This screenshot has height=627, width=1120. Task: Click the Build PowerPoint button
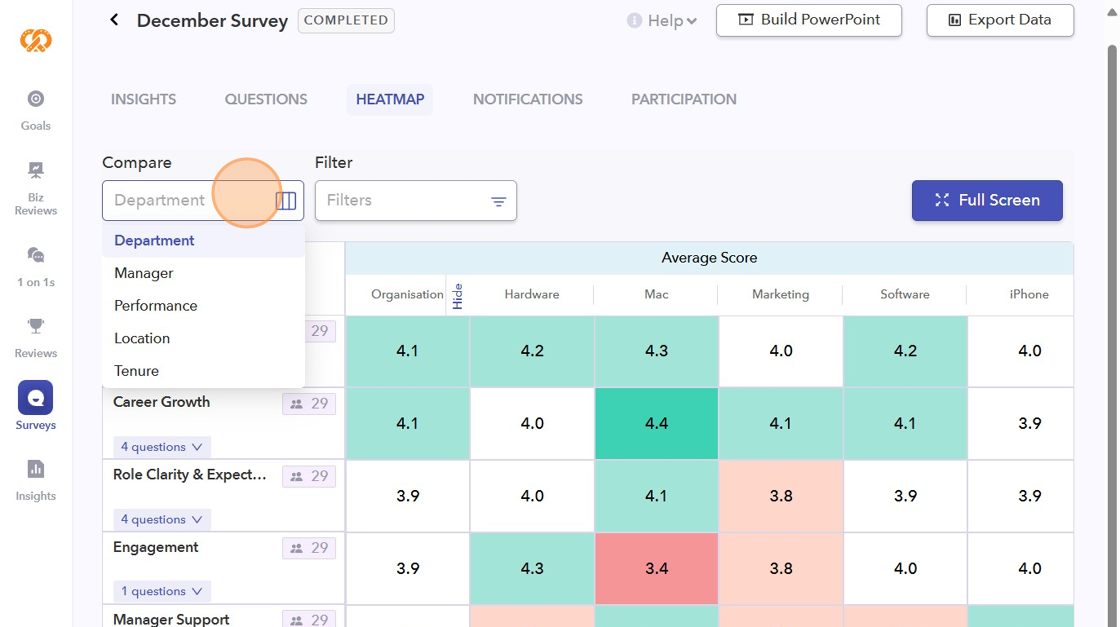809,20
